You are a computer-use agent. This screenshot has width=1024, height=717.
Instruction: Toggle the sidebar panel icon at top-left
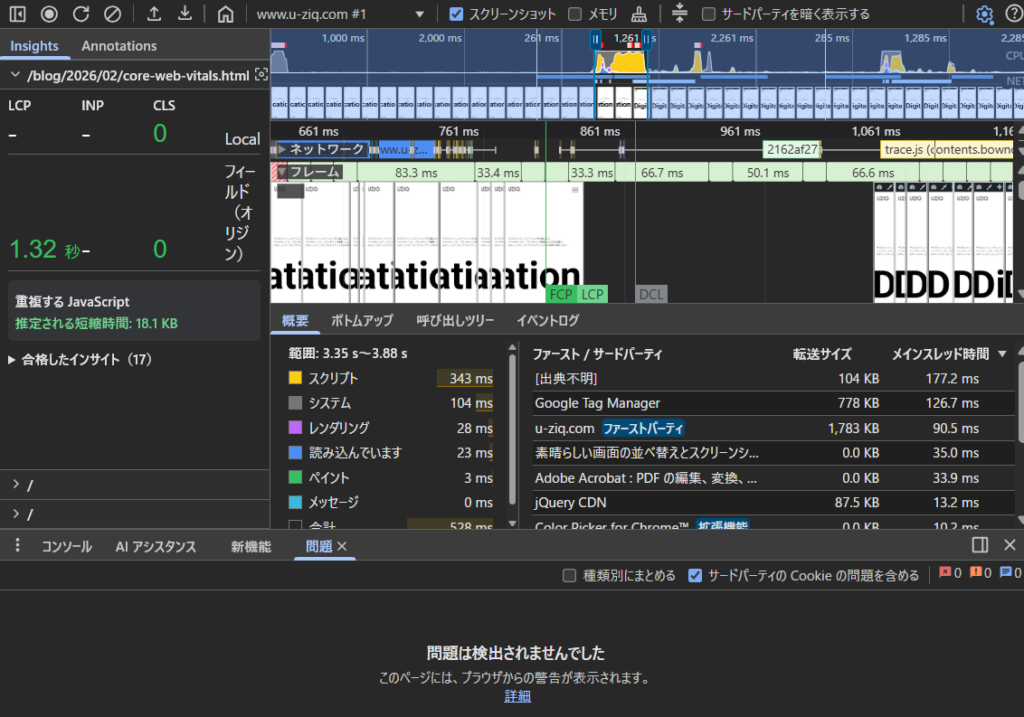[18, 14]
